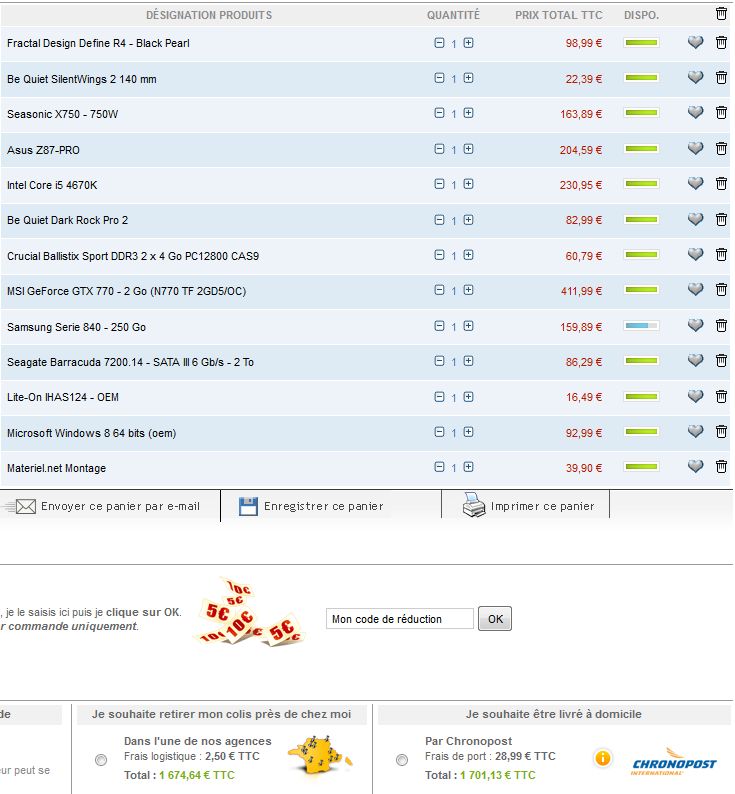Confirm discount code with OK button

(495, 618)
